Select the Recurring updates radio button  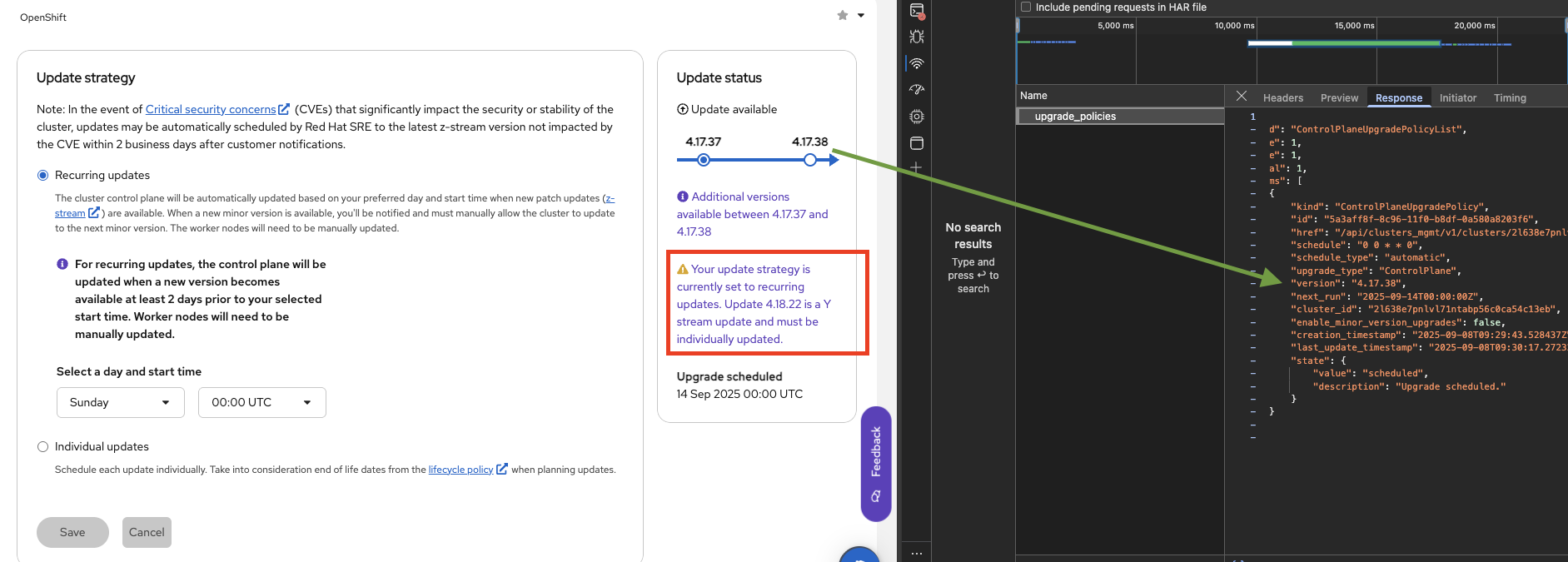pyautogui.click(x=42, y=175)
